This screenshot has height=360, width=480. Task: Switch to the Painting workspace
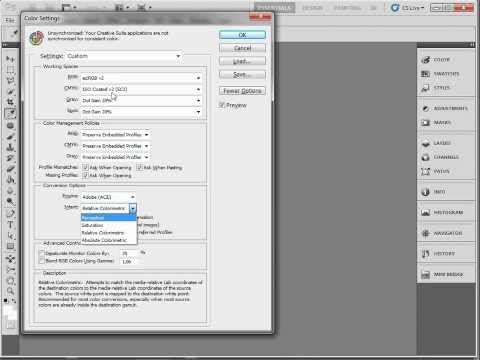(x=347, y=8)
